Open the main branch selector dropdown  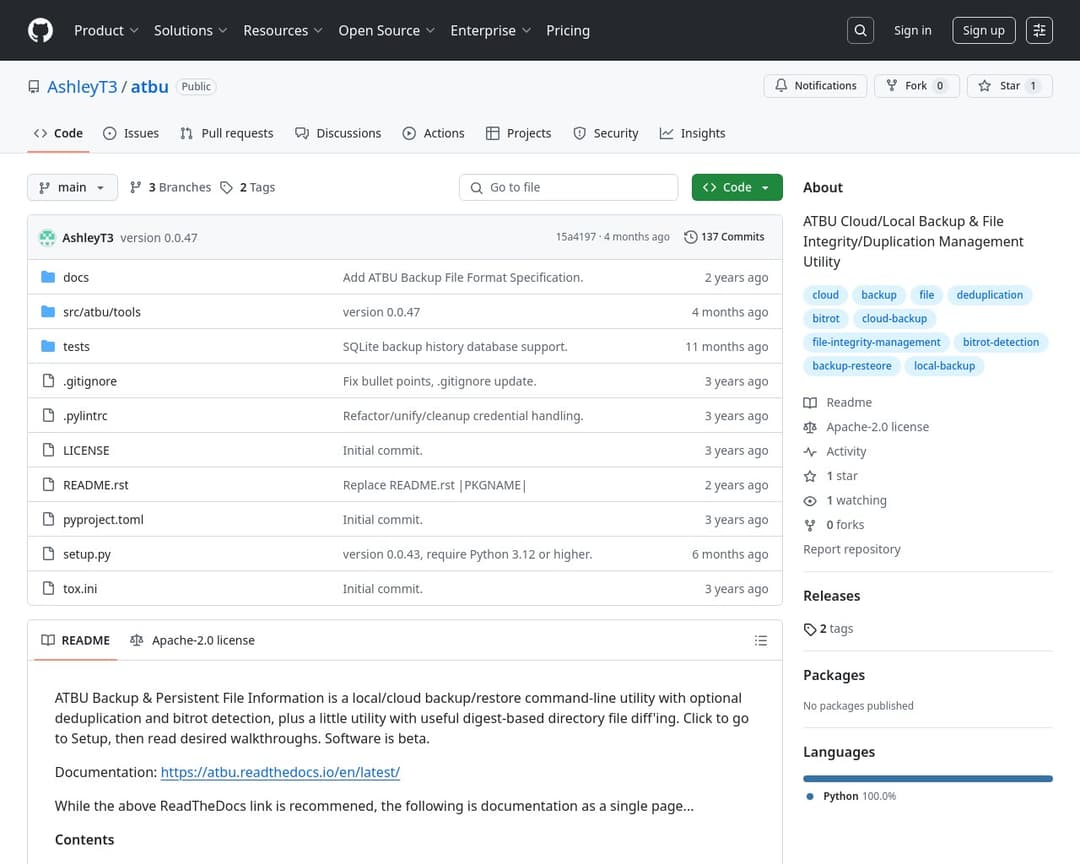(72, 187)
